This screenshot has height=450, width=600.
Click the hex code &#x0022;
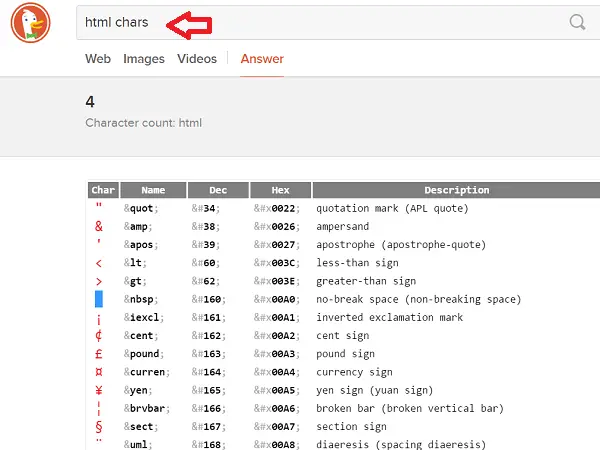(277, 209)
